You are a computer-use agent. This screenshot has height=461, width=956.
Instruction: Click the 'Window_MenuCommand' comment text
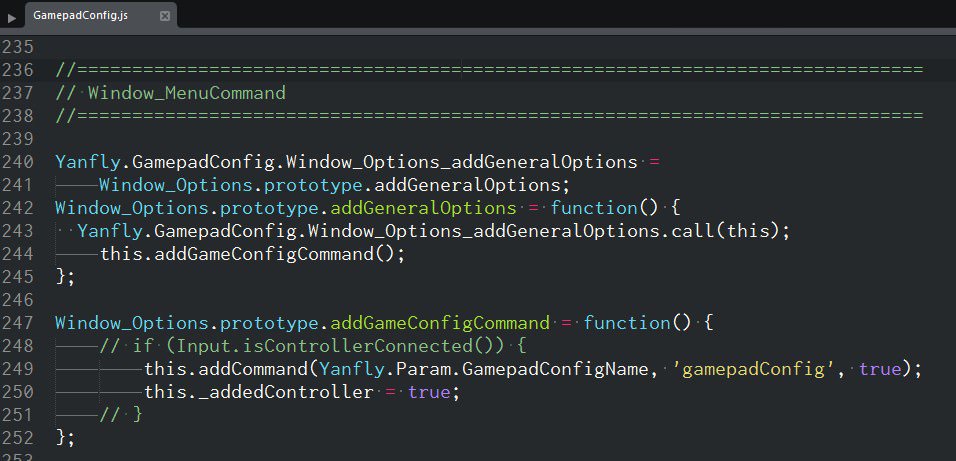pyautogui.click(x=187, y=93)
